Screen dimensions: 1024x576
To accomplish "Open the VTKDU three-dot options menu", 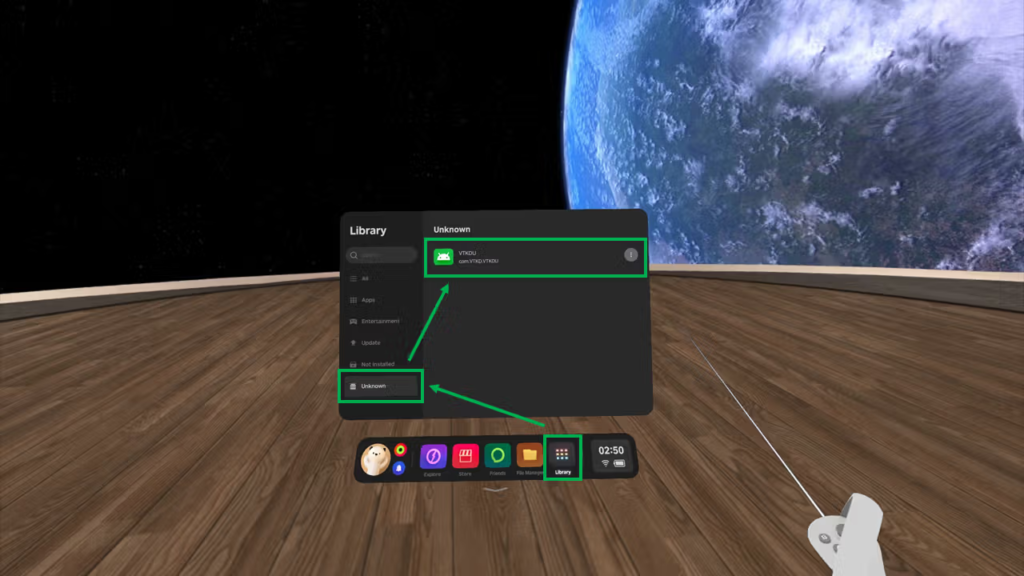I will [631, 255].
